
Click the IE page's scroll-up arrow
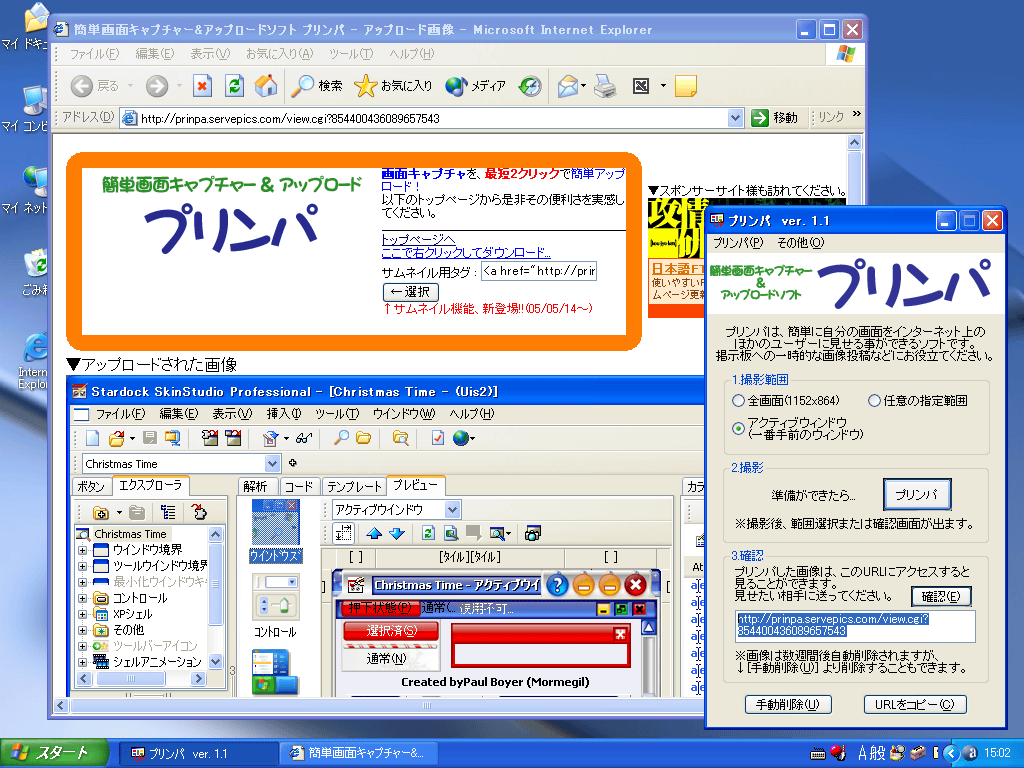pyautogui.click(x=854, y=142)
